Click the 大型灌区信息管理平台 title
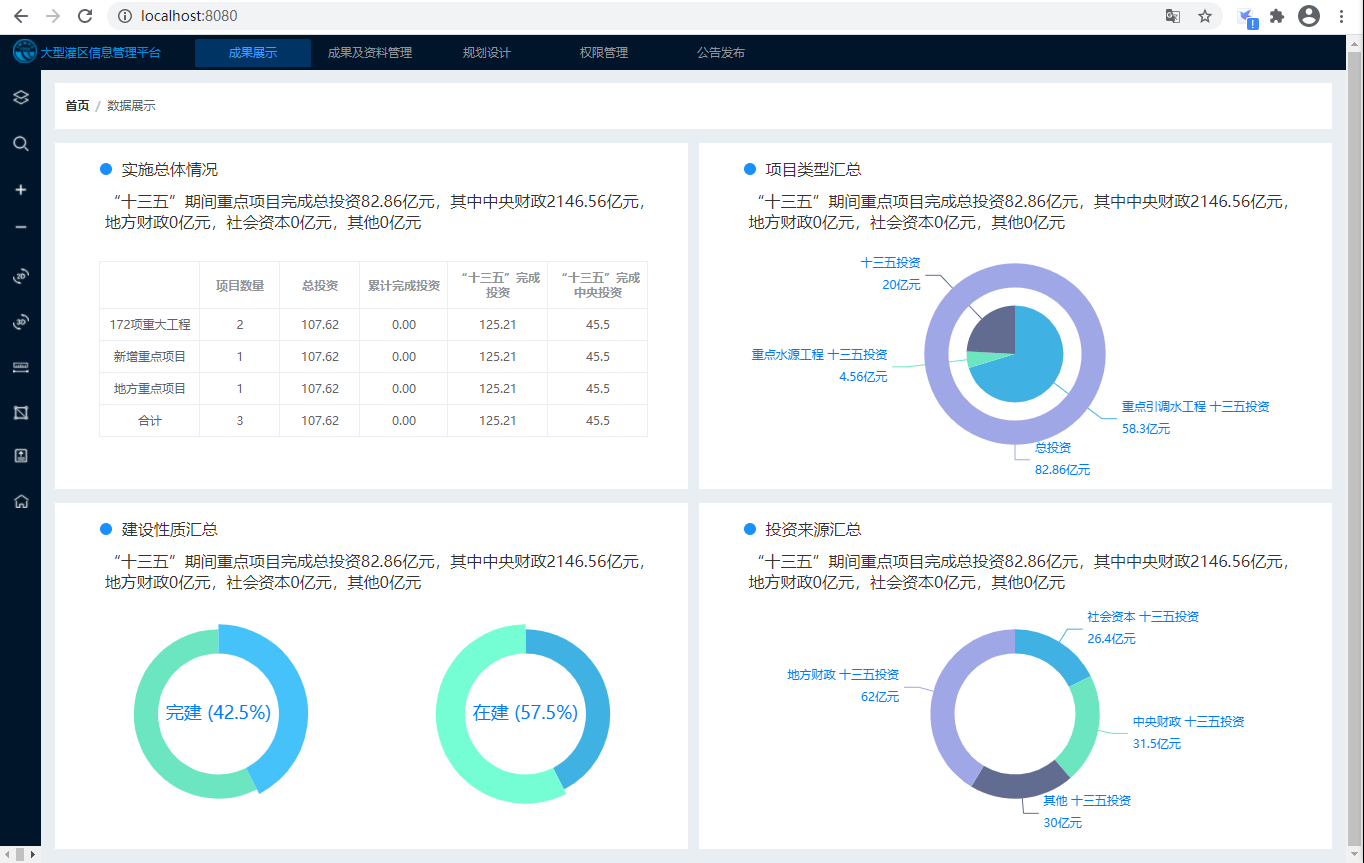The image size is (1364, 863). coord(100,53)
